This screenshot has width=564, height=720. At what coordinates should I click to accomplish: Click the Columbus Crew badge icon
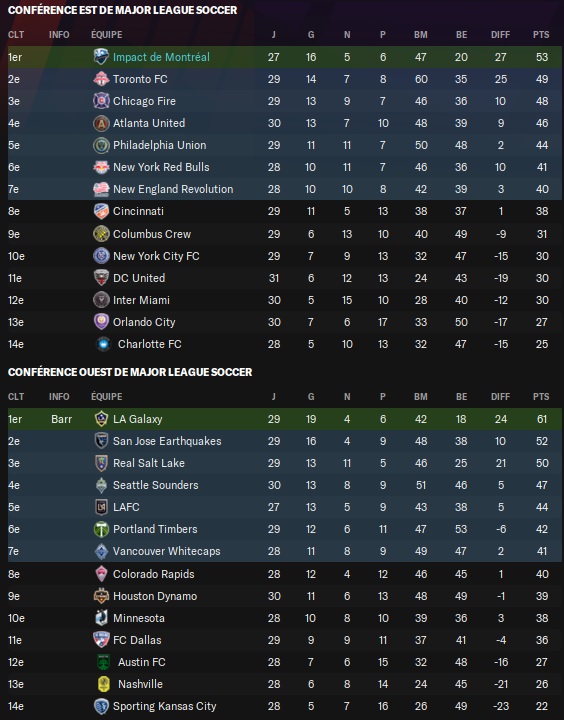coord(101,234)
